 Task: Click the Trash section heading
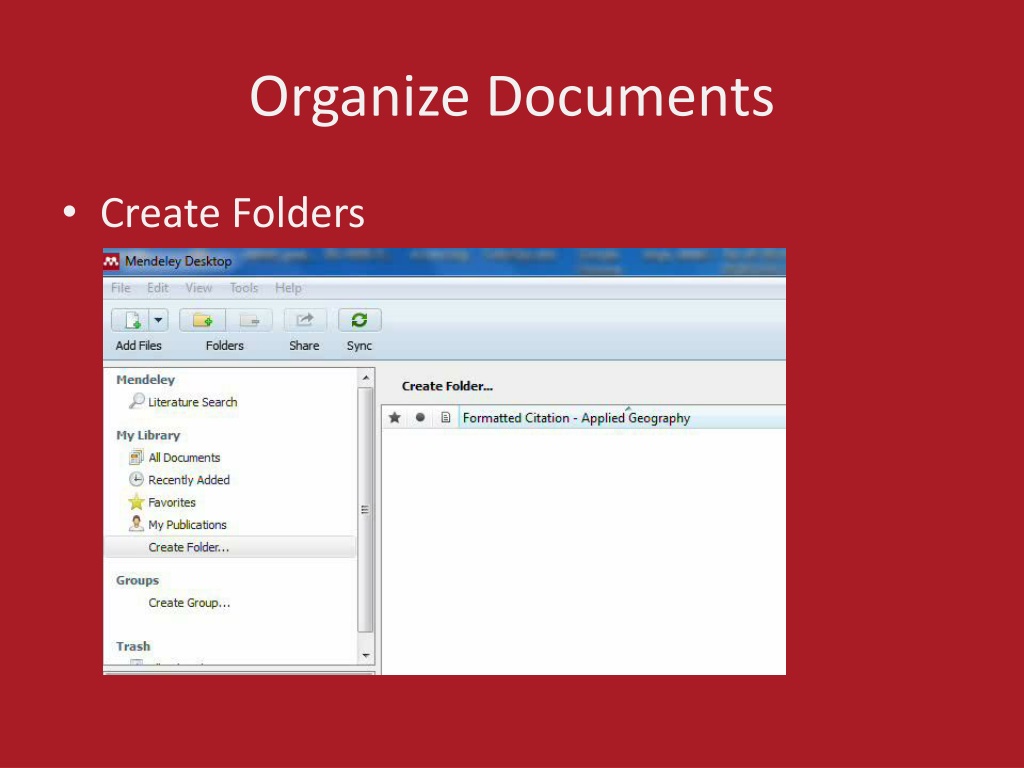coord(133,647)
